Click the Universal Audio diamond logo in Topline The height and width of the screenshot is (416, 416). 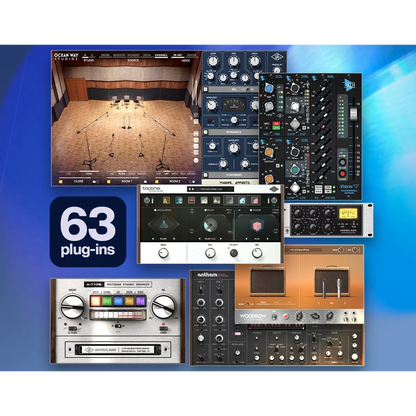(x=274, y=189)
